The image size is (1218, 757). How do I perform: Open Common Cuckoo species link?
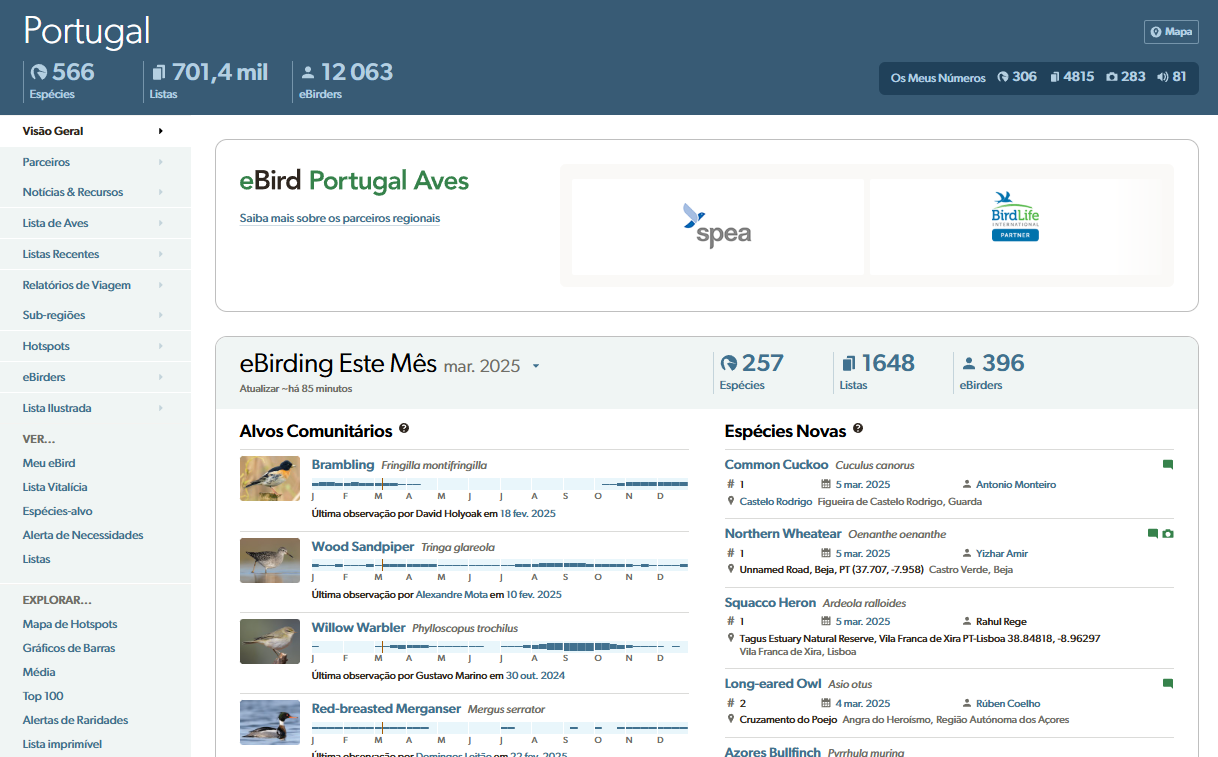[777, 465]
